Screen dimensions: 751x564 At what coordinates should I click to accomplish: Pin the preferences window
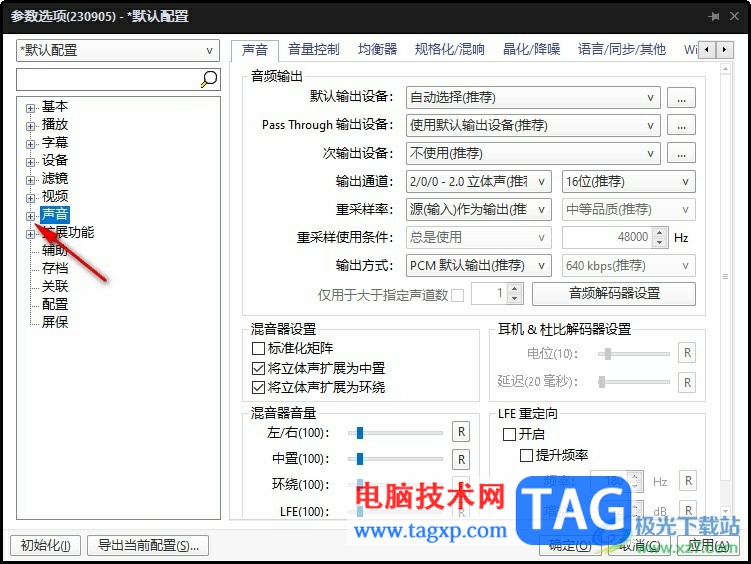click(x=713, y=16)
